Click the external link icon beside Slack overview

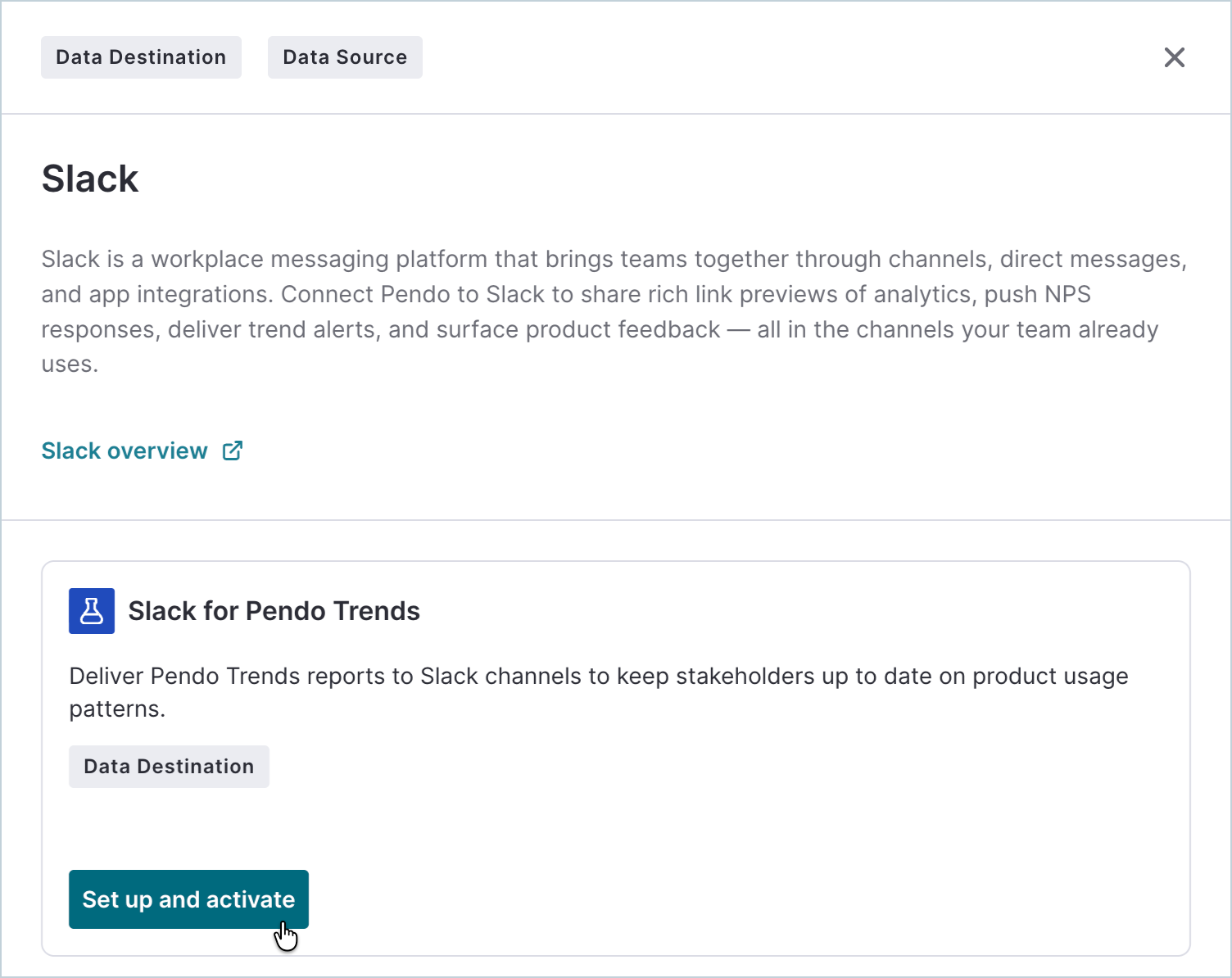click(233, 451)
